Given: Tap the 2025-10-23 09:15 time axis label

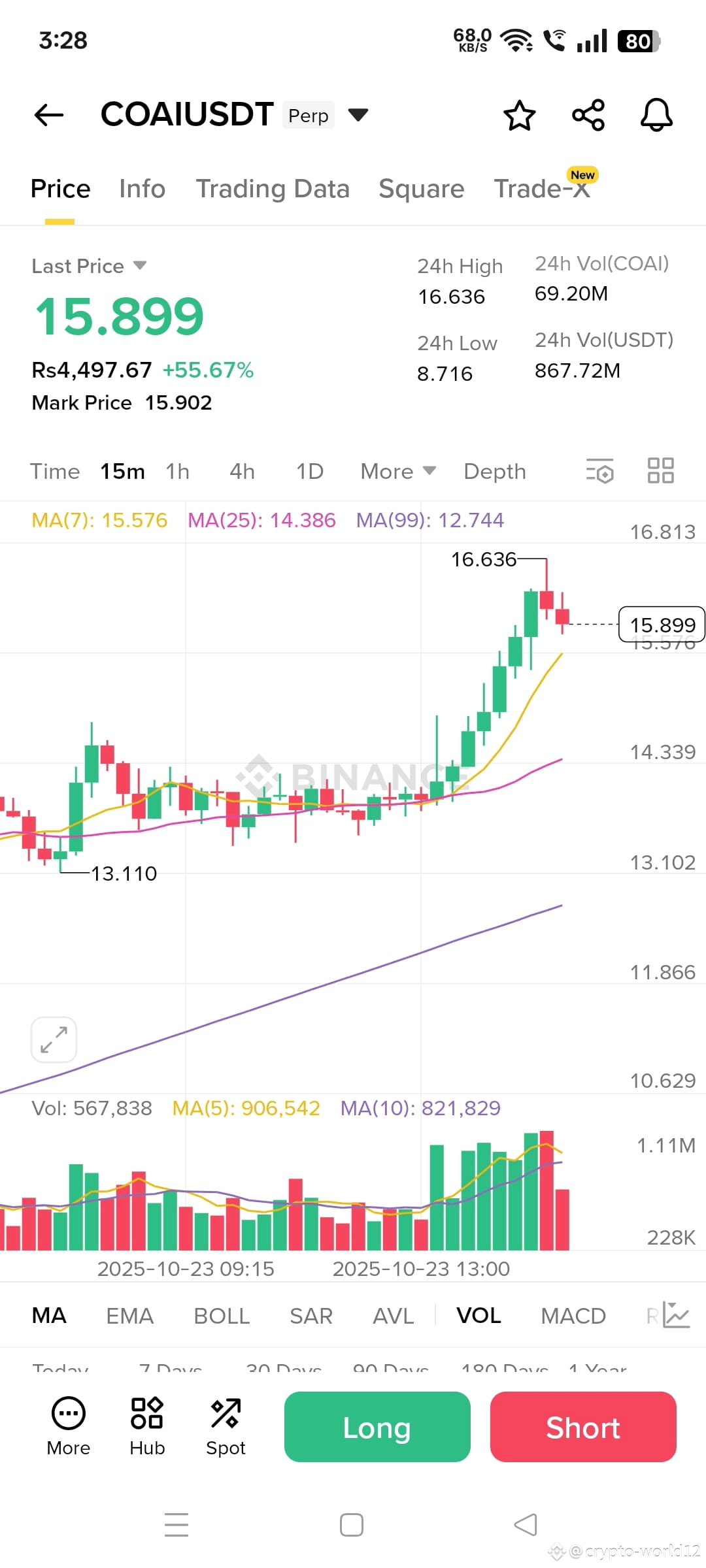Looking at the screenshot, I should (186, 1269).
